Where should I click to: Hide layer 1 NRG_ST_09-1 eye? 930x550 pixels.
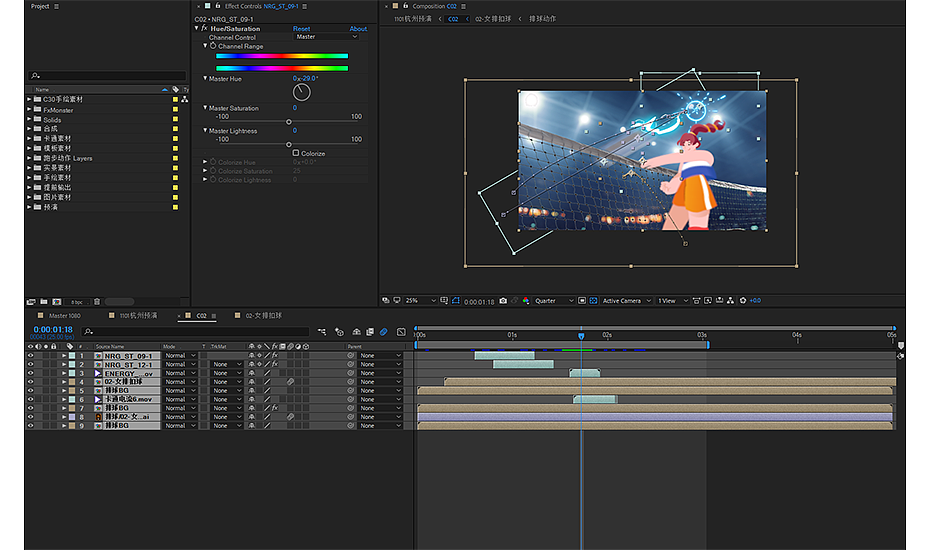tap(30, 355)
